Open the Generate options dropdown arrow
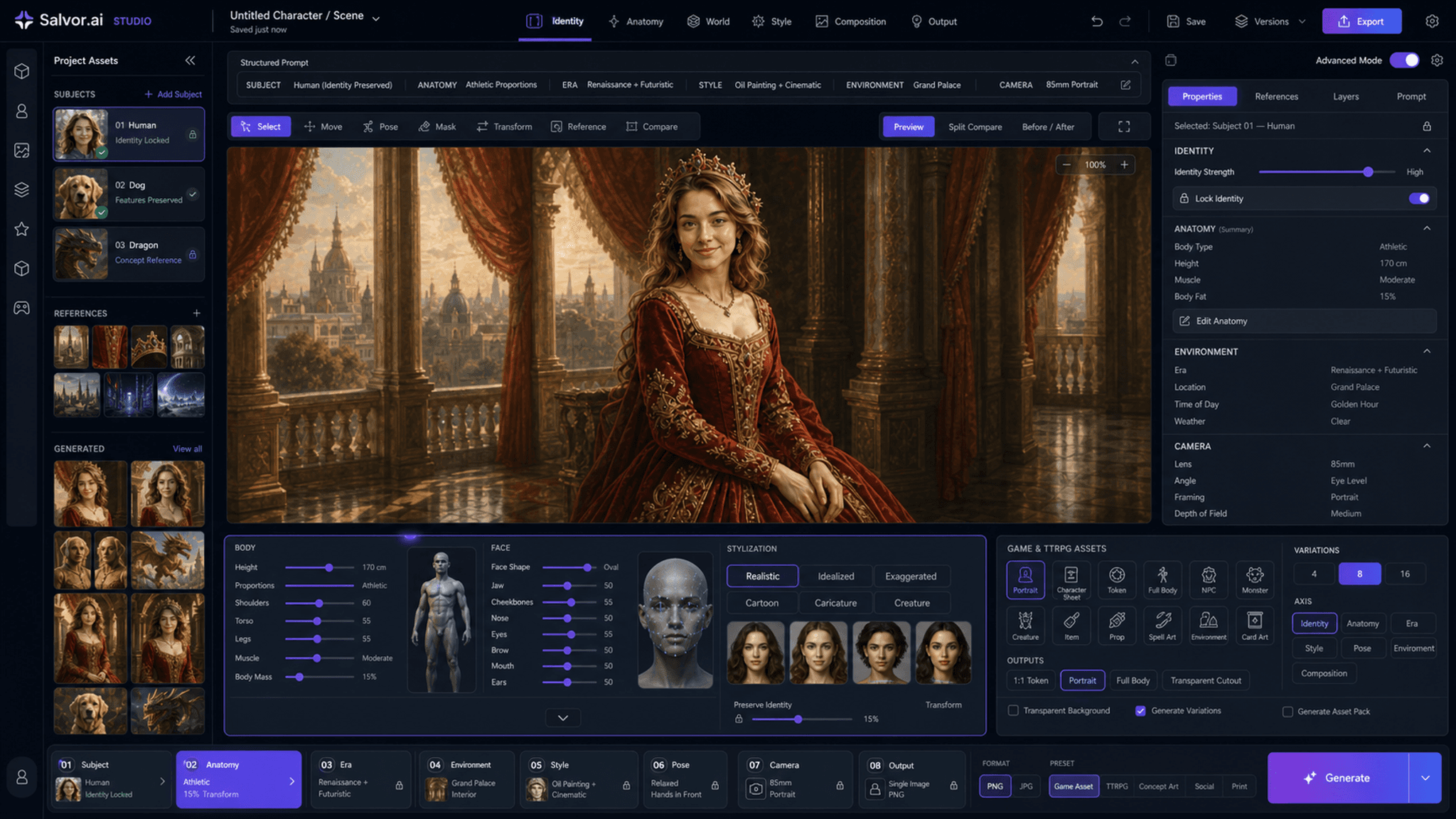Viewport: 1456px width, 819px height. [x=1425, y=778]
